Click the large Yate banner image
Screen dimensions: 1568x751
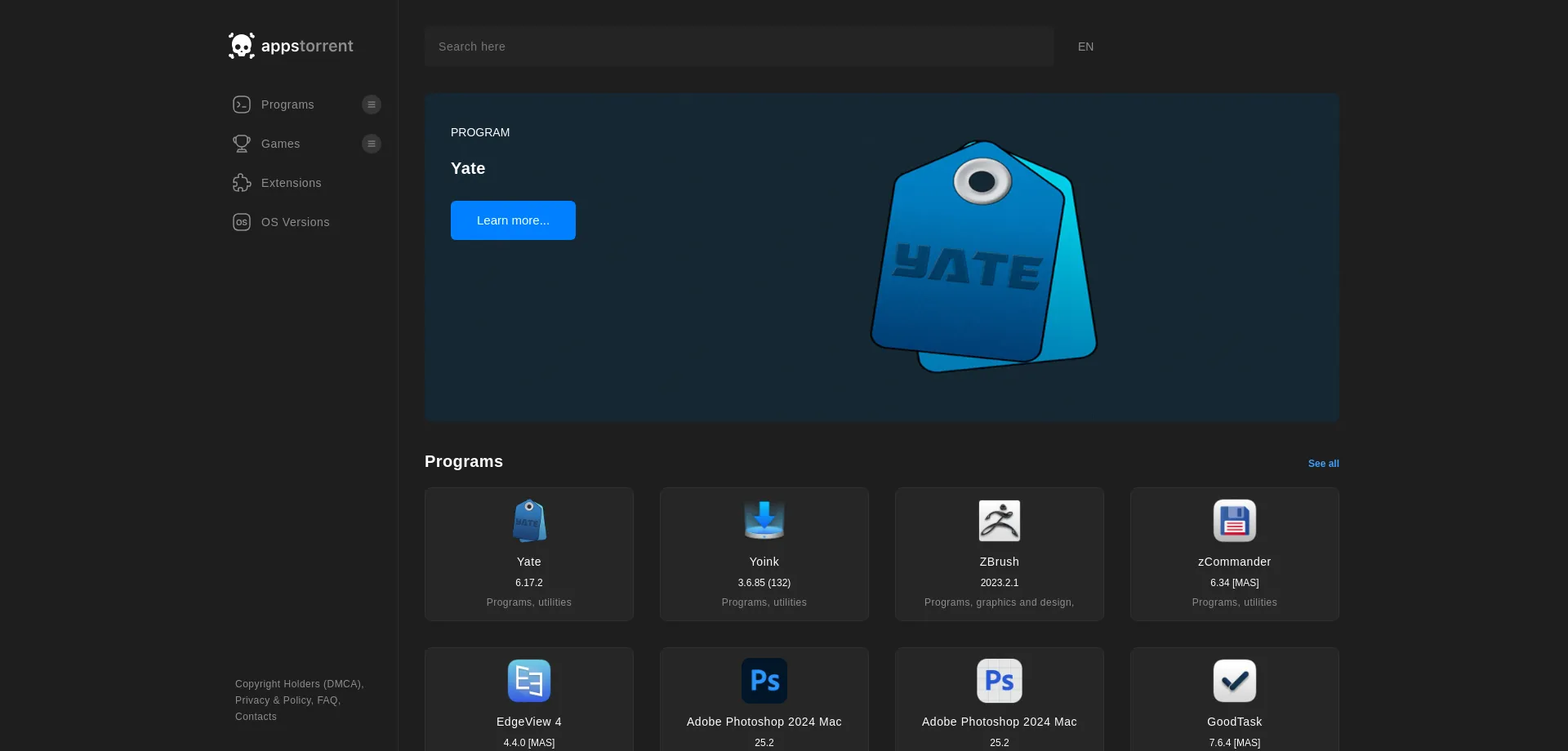tap(983, 256)
